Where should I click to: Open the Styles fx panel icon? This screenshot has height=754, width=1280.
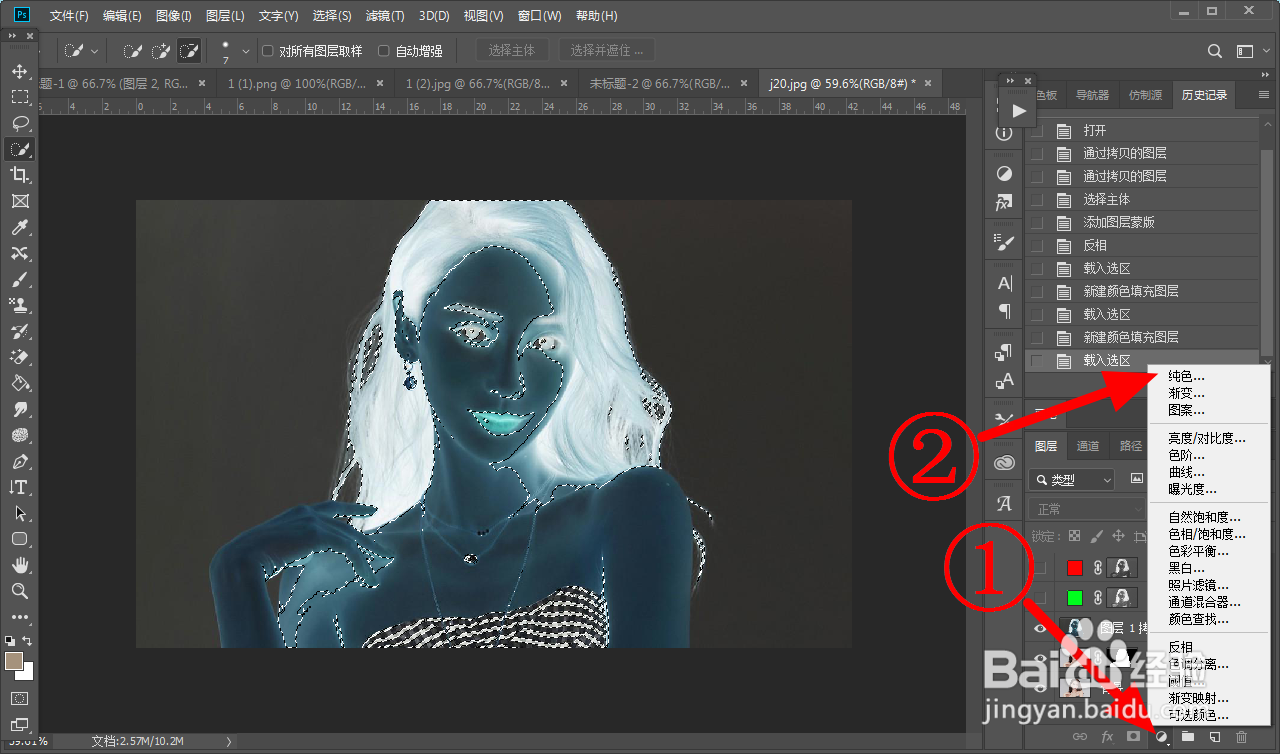pos(1005,202)
